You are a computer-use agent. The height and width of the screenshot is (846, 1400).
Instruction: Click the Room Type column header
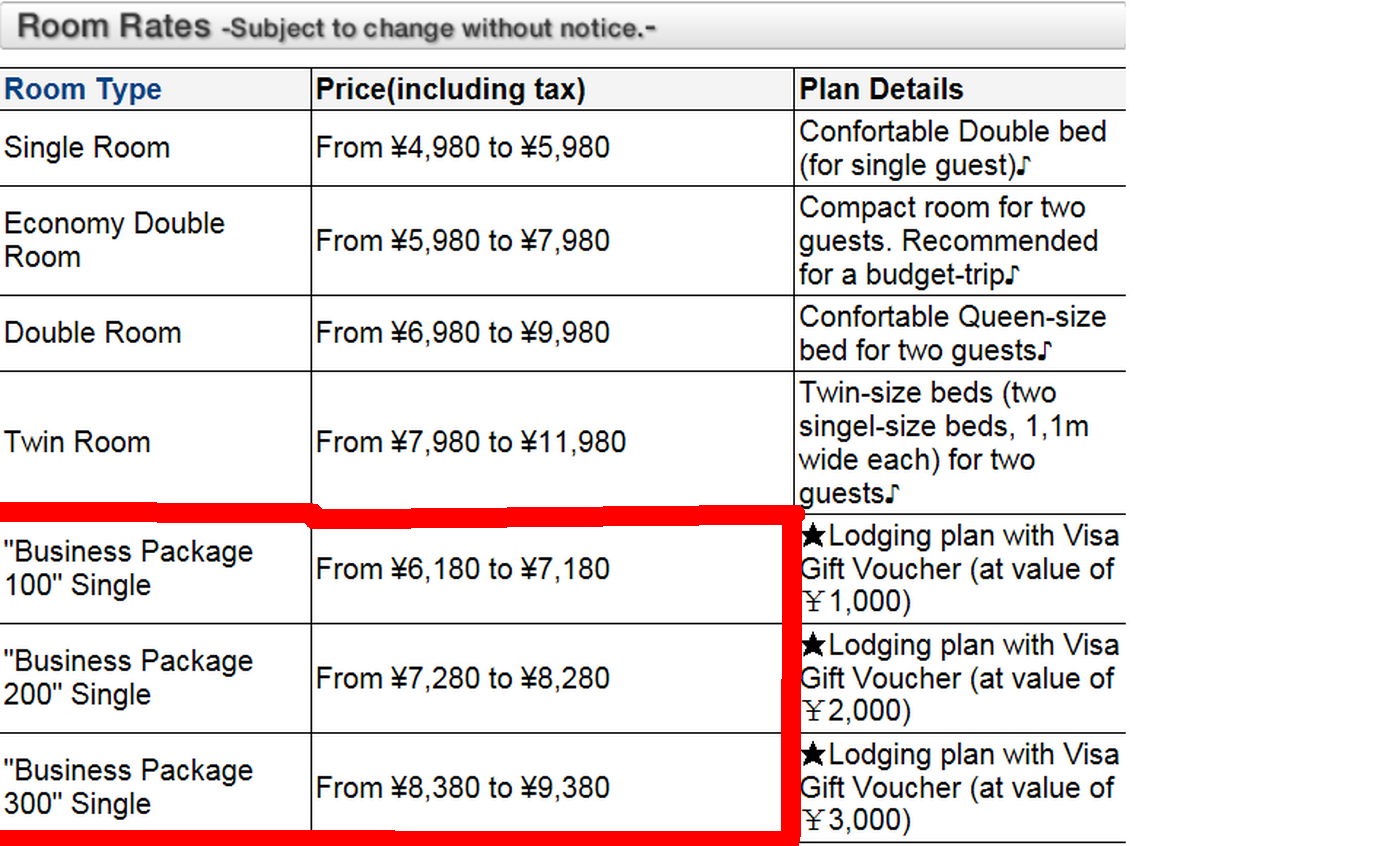click(83, 89)
